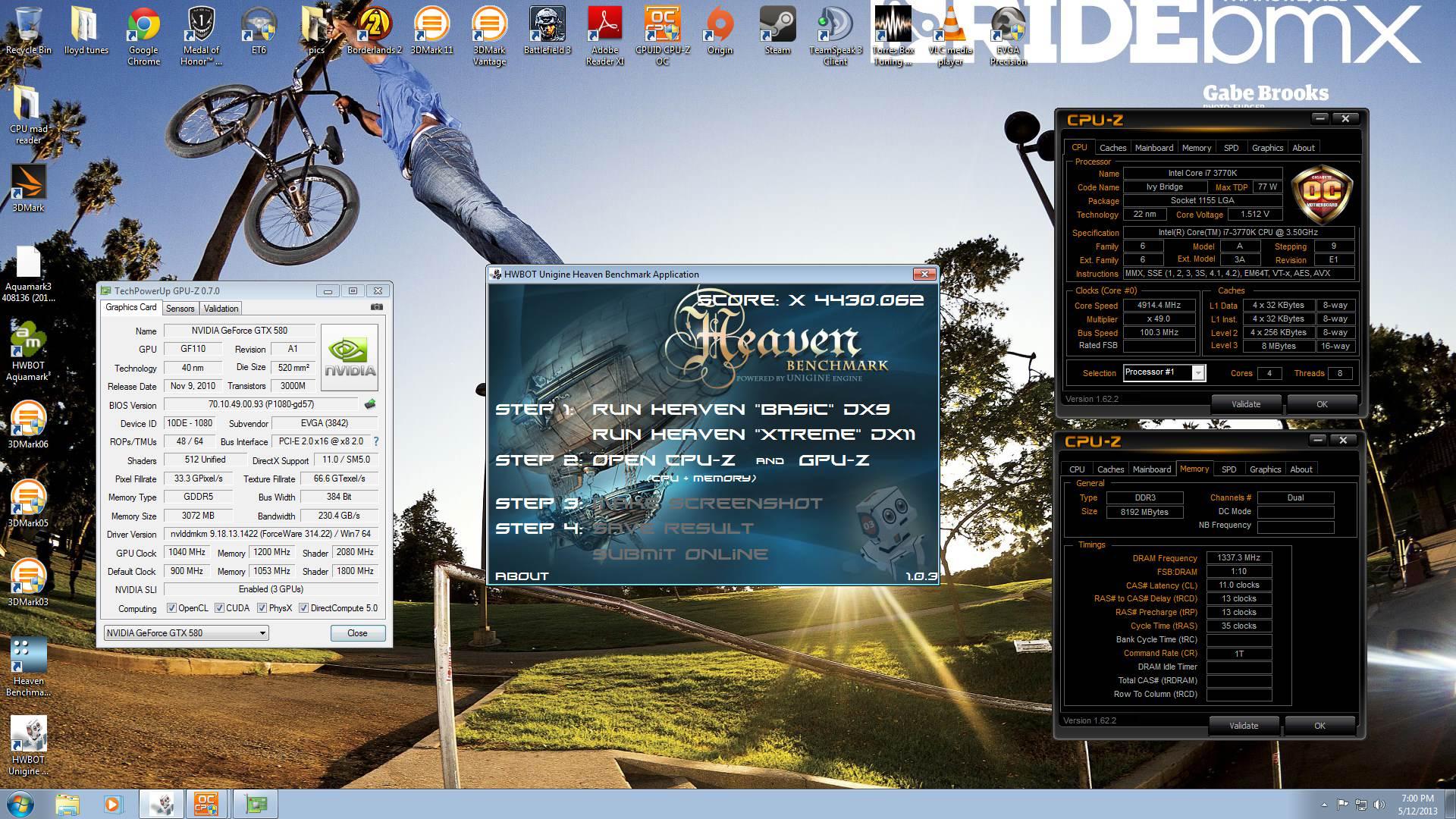Viewport: 1456px width, 819px height.
Task: Open the pics folder on the desktop
Action: 316,30
